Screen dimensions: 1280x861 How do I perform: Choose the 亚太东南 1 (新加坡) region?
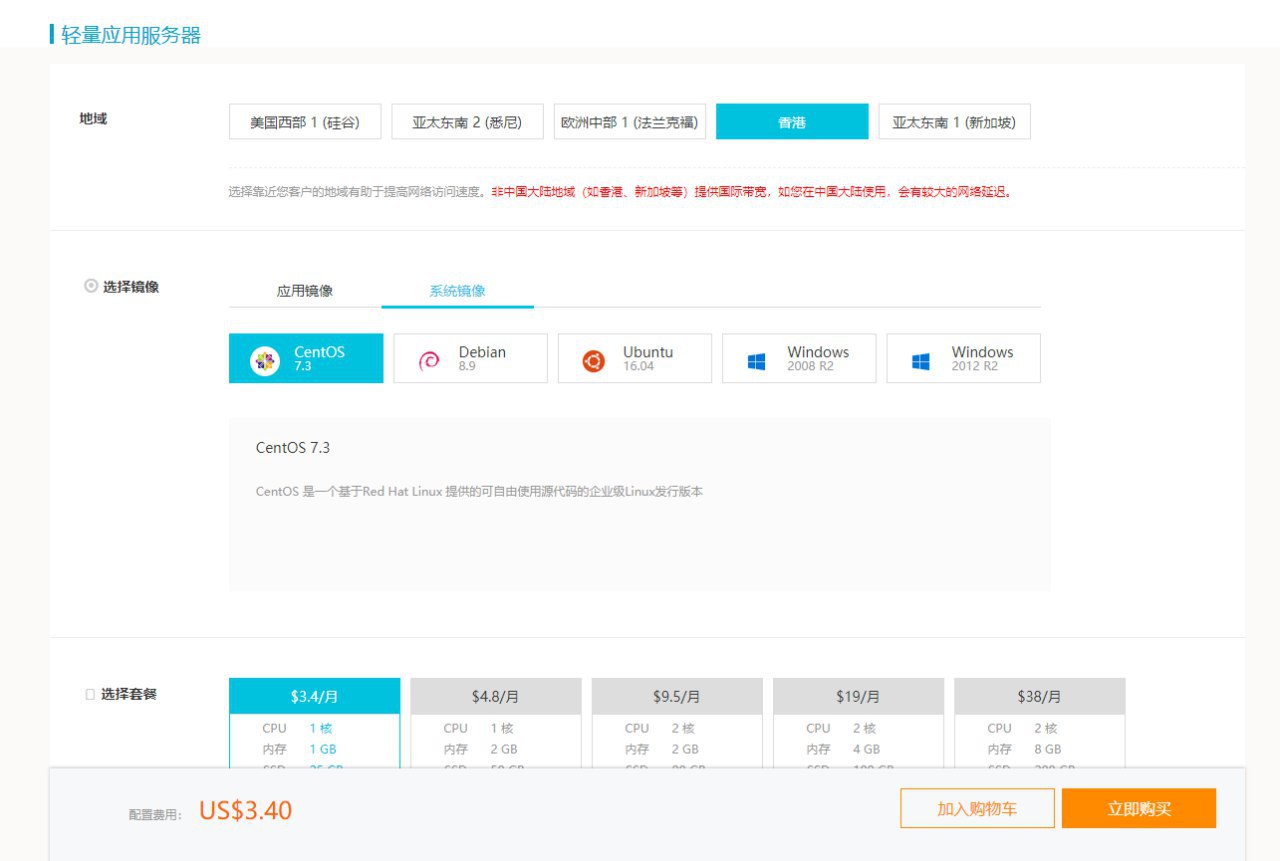click(x=954, y=122)
